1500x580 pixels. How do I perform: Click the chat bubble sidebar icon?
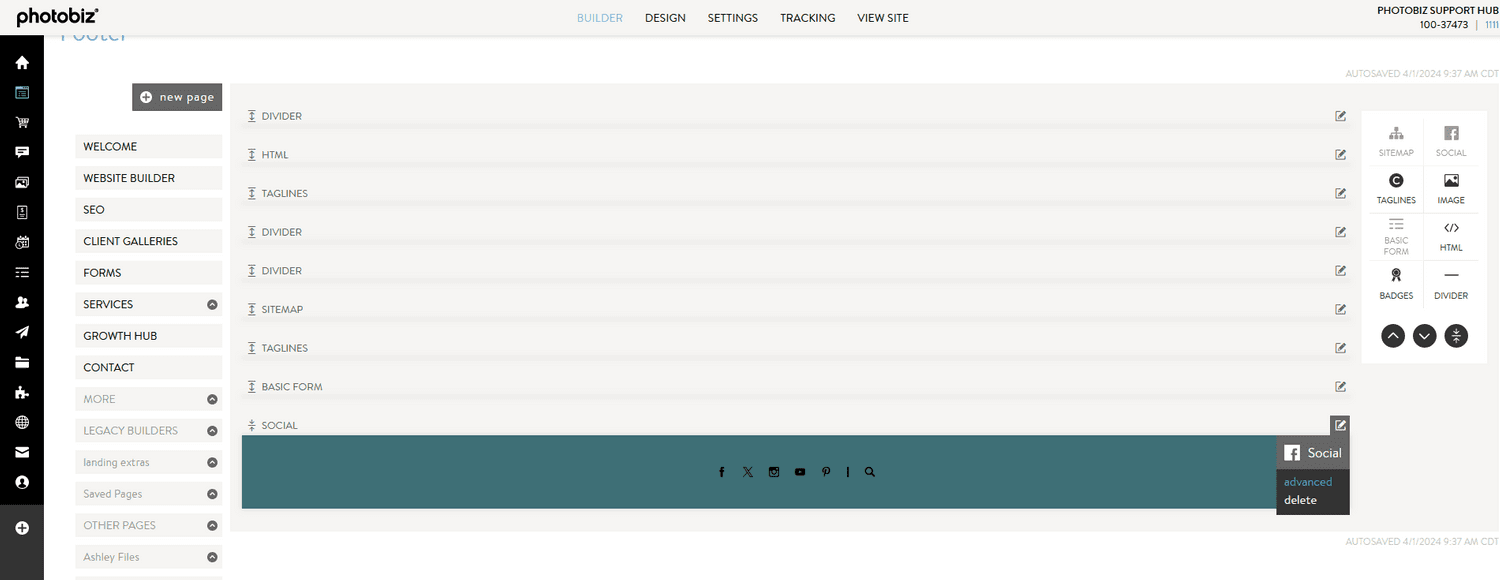22,151
